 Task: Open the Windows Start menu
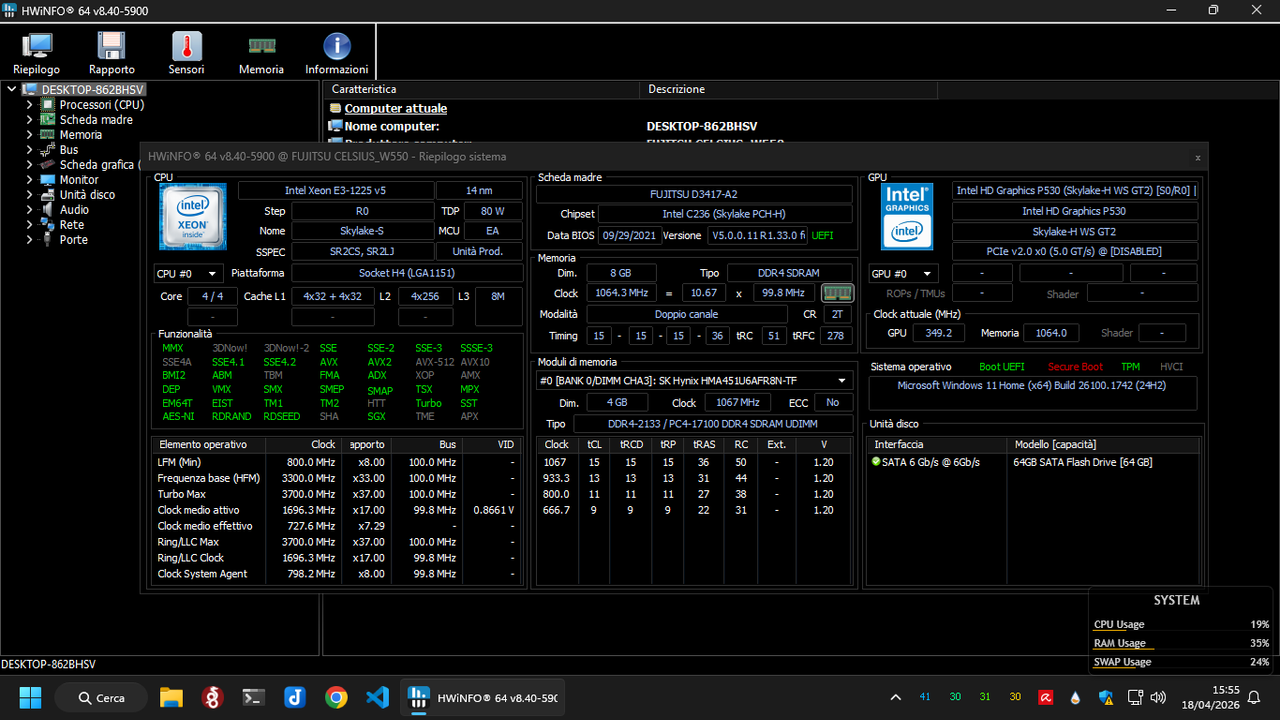click(x=30, y=697)
